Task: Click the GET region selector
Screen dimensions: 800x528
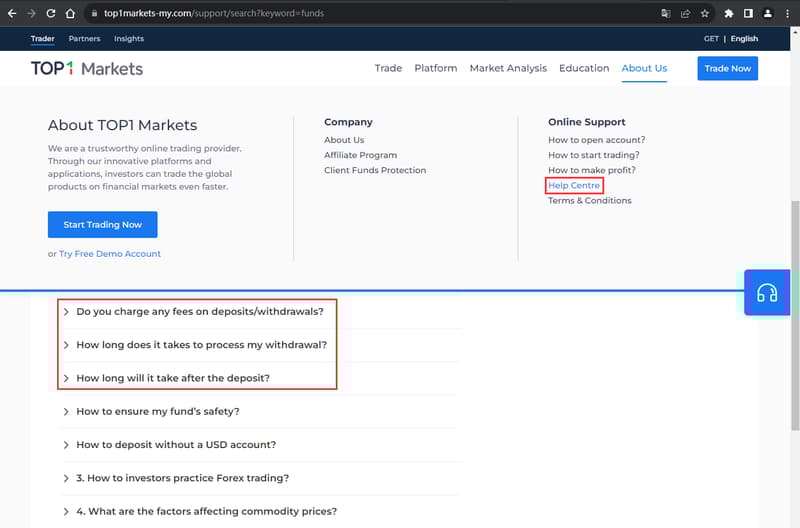Action: (711, 39)
